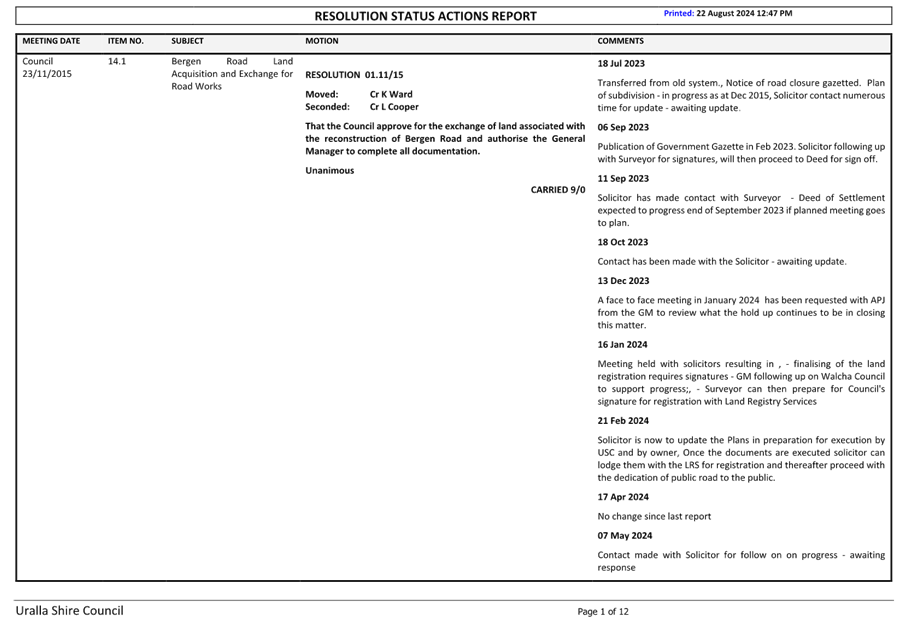Click the 06 Sep 2023 comment date

coord(623,127)
